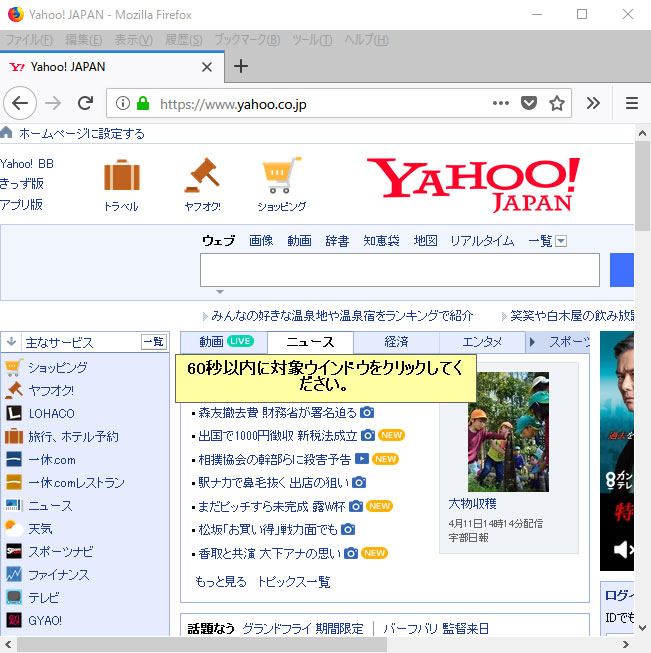651x653 pixels.
Task: Open a new tab with the plus button
Action: click(241, 66)
